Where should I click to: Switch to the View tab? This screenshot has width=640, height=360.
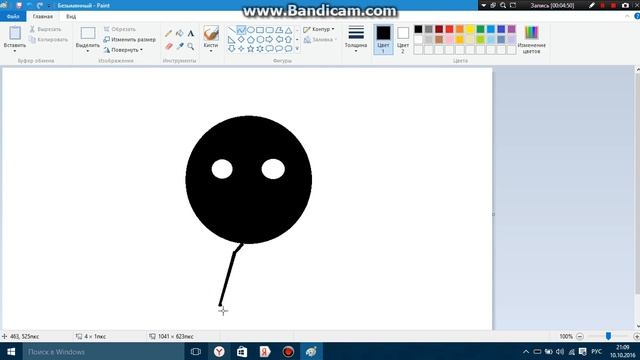pos(71,16)
